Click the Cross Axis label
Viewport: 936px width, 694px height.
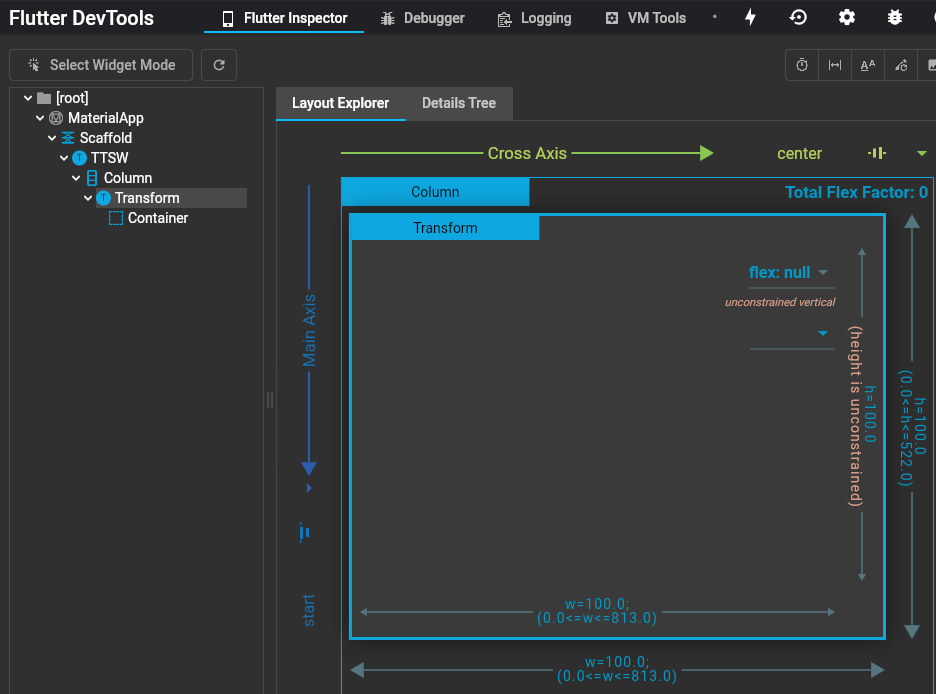(527, 153)
